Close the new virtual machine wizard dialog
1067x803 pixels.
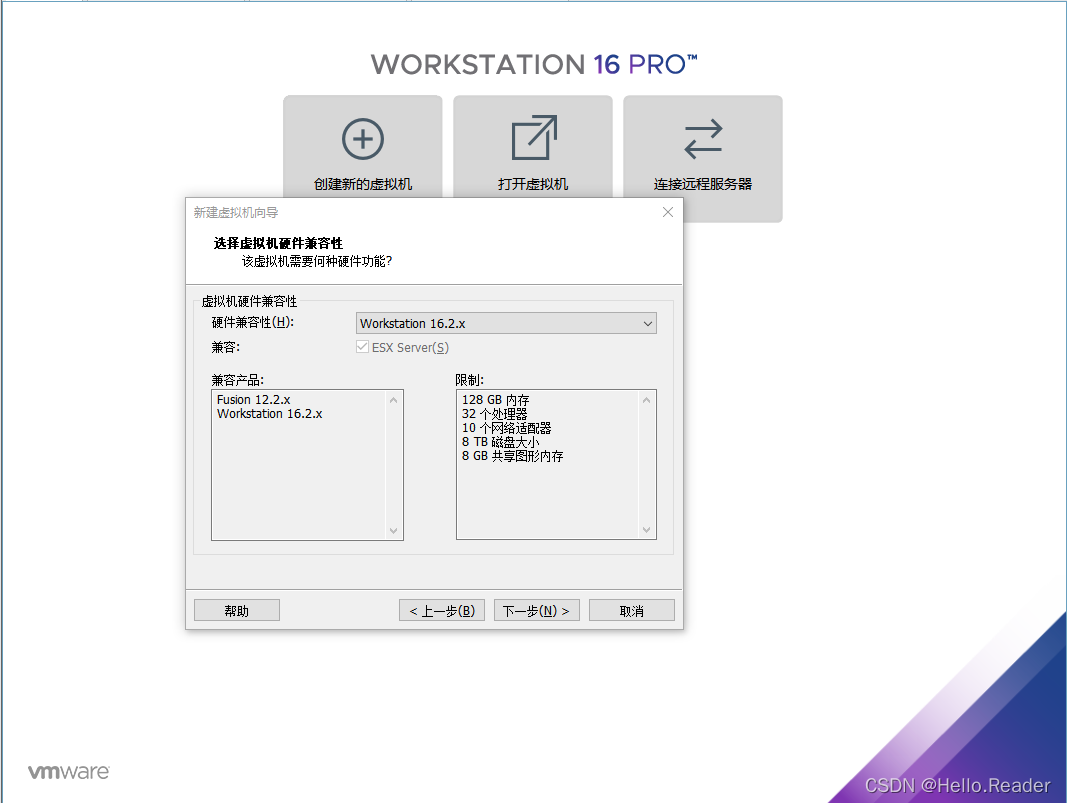(x=668, y=212)
